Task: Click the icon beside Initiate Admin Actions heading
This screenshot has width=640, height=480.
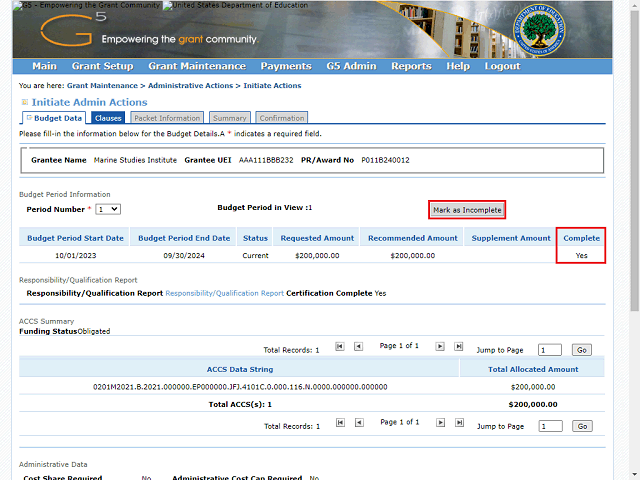Action: coord(24,102)
